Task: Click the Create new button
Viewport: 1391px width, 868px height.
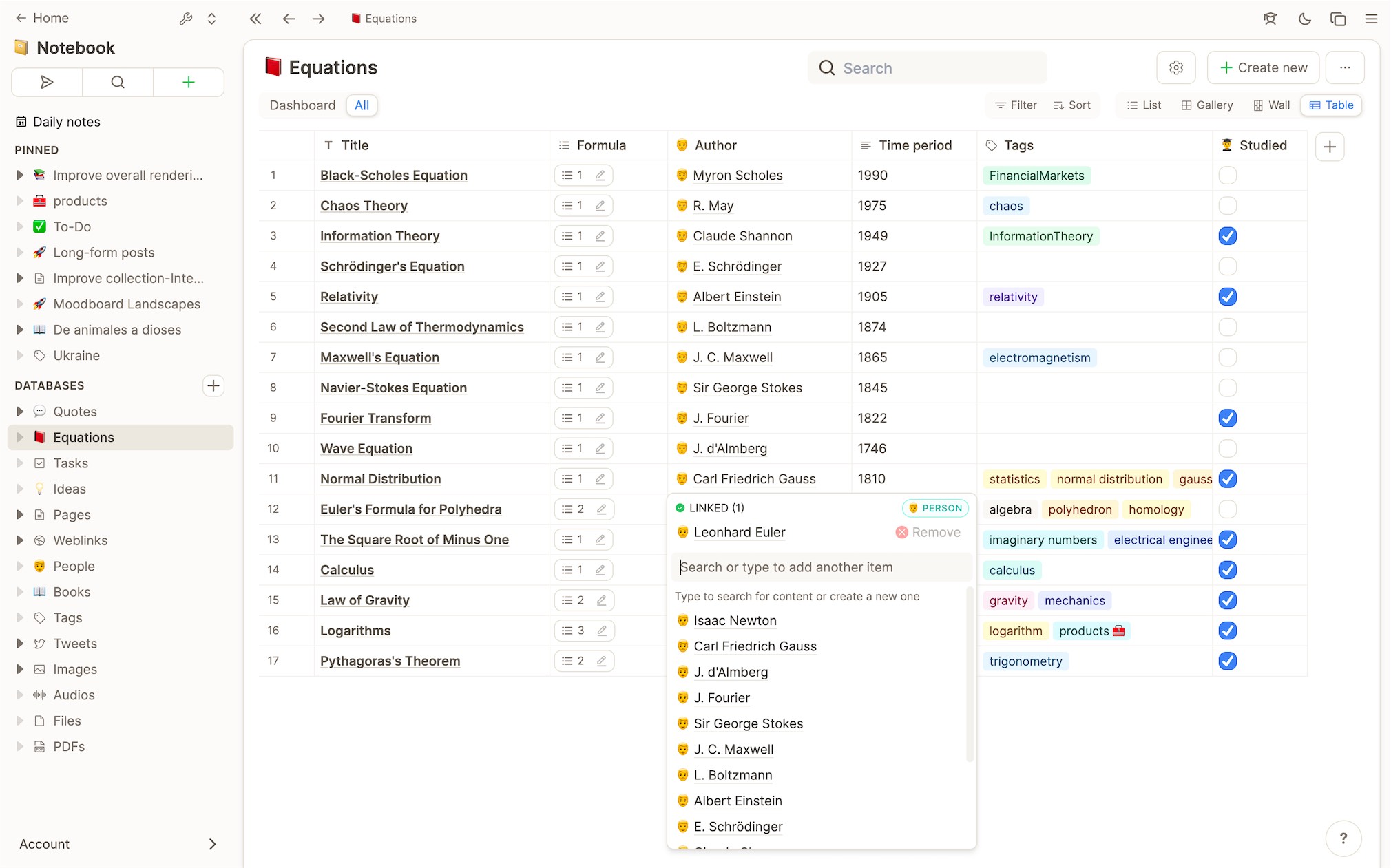Action: [x=1264, y=67]
